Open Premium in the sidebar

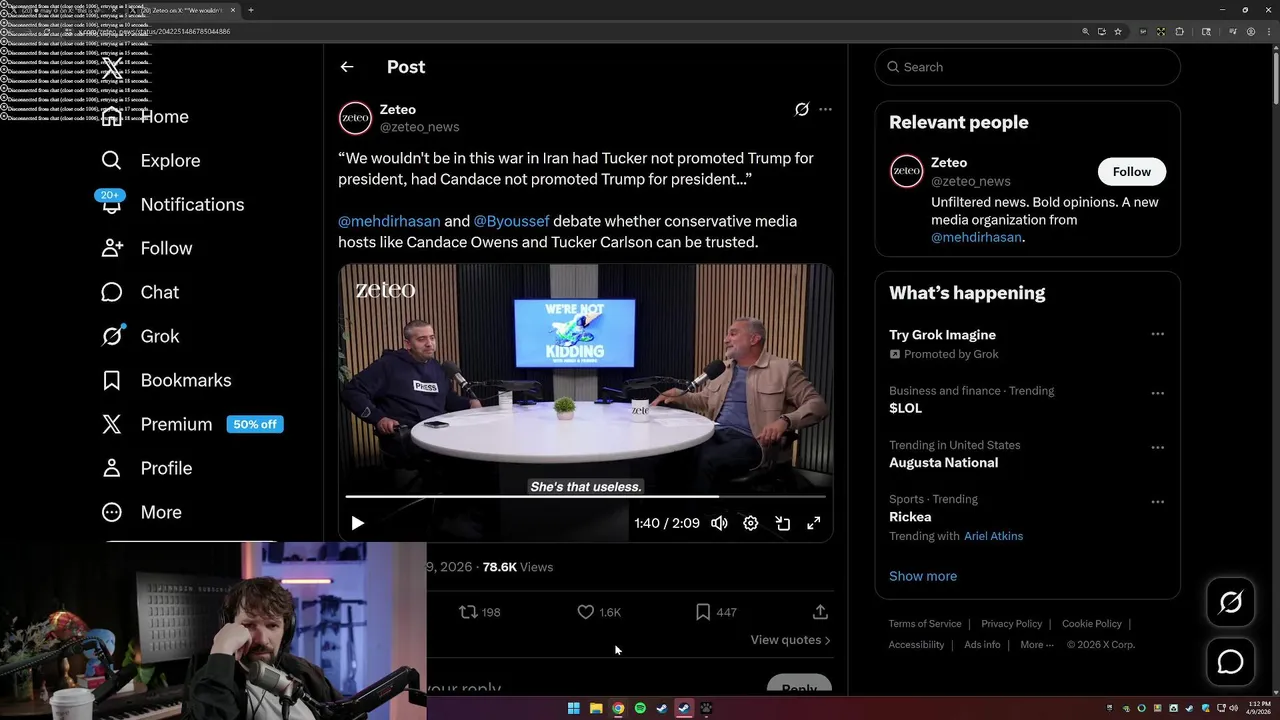[157, 425]
